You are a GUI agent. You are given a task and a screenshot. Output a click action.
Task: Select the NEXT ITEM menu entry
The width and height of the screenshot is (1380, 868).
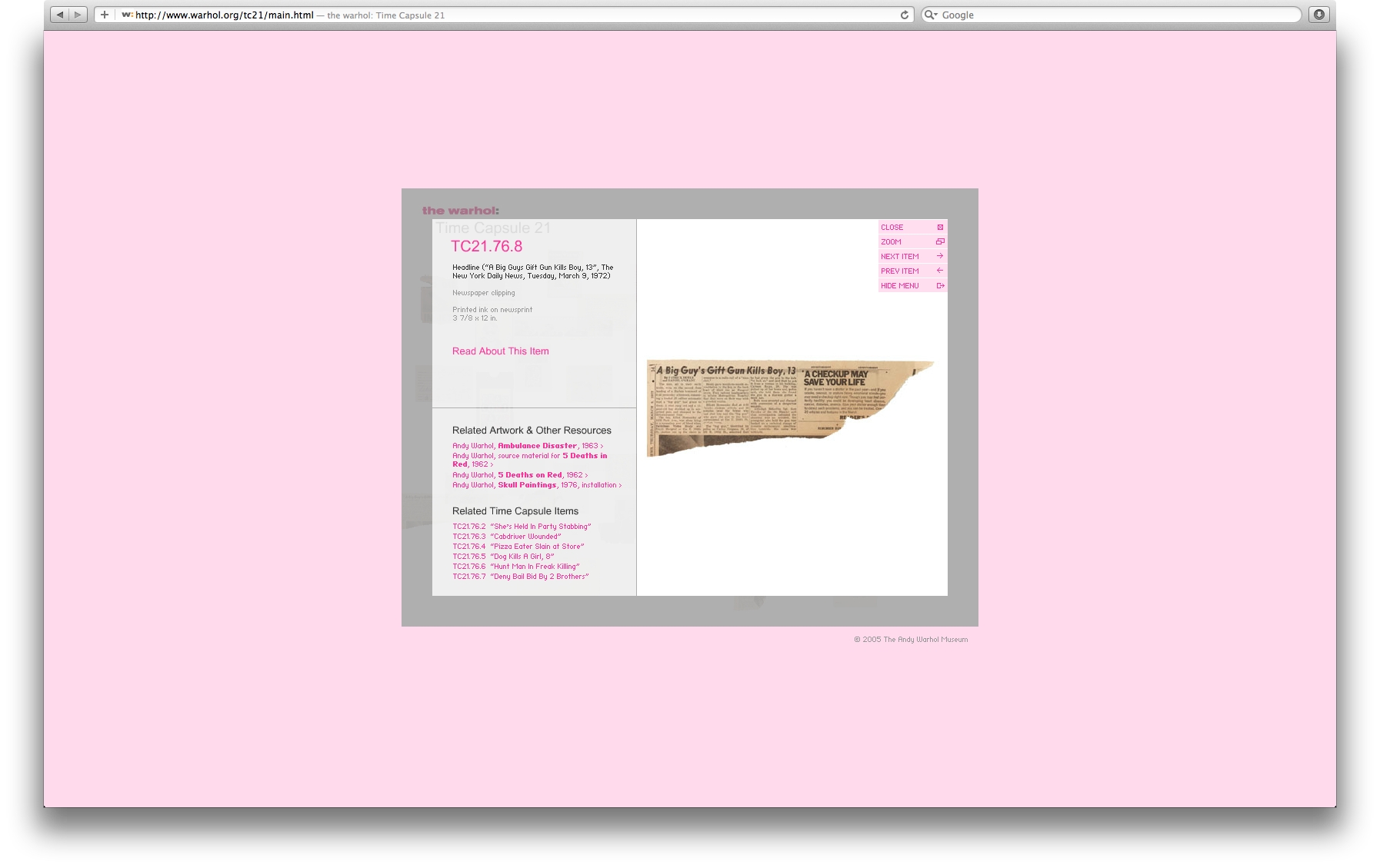coord(899,256)
